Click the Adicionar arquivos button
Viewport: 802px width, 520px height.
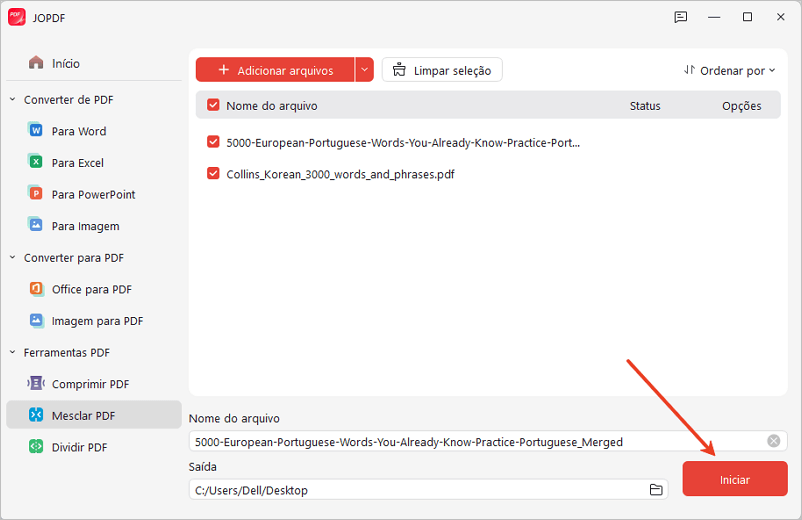[x=275, y=70]
